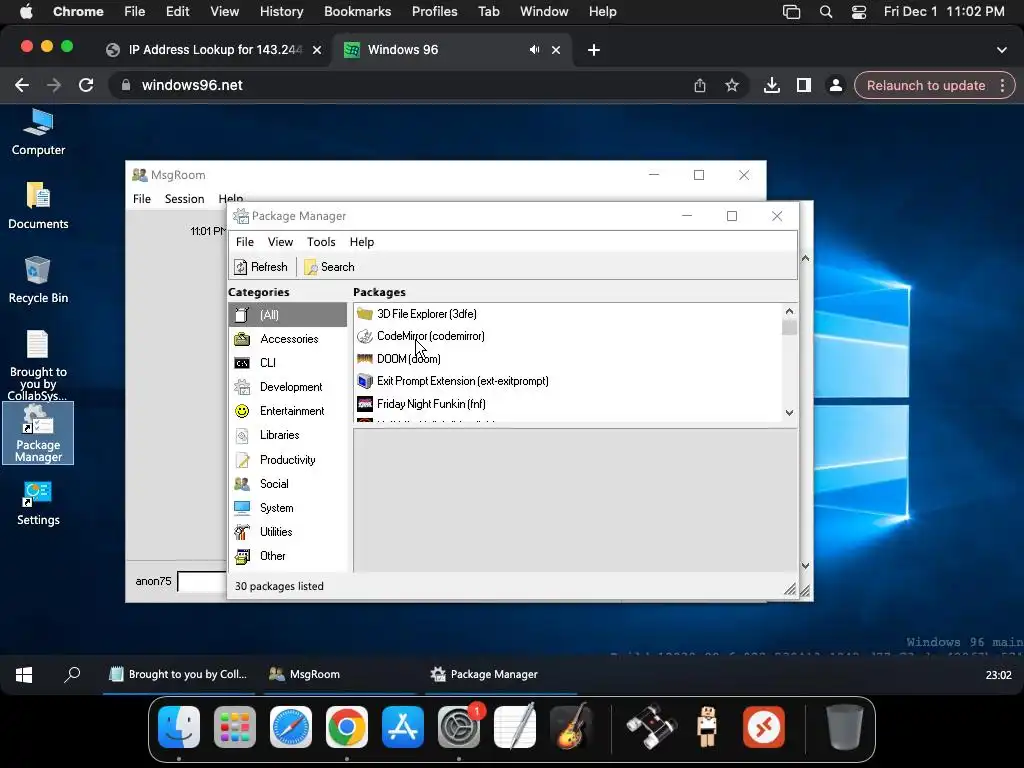
Task: Click the windows96.net address bar
Action: click(405, 86)
